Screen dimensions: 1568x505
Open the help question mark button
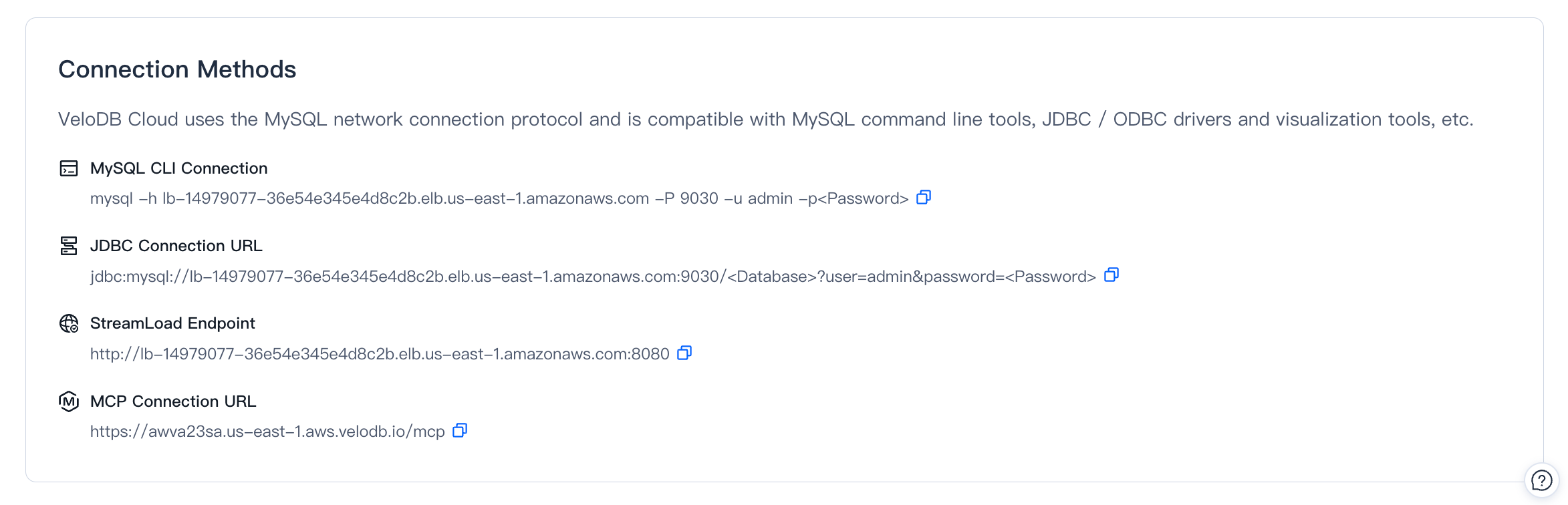(1541, 480)
